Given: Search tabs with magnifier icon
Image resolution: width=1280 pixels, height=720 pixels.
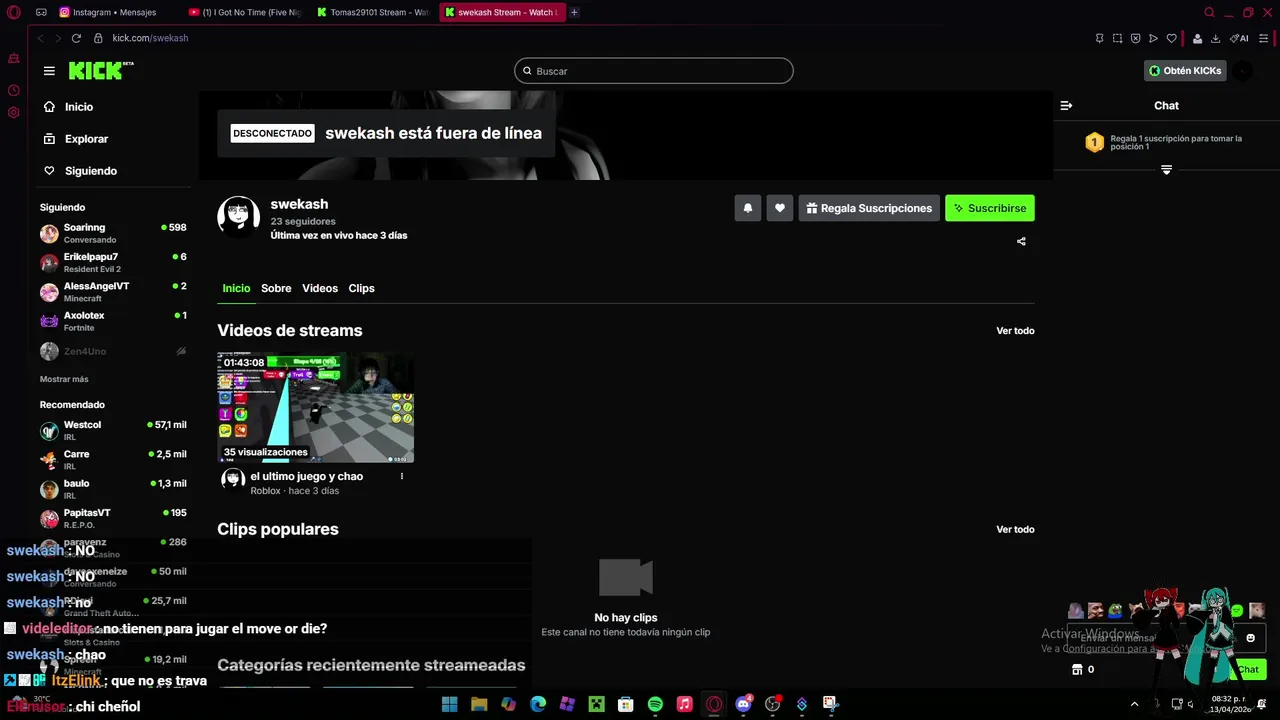Looking at the screenshot, I should pyautogui.click(x=1209, y=12).
